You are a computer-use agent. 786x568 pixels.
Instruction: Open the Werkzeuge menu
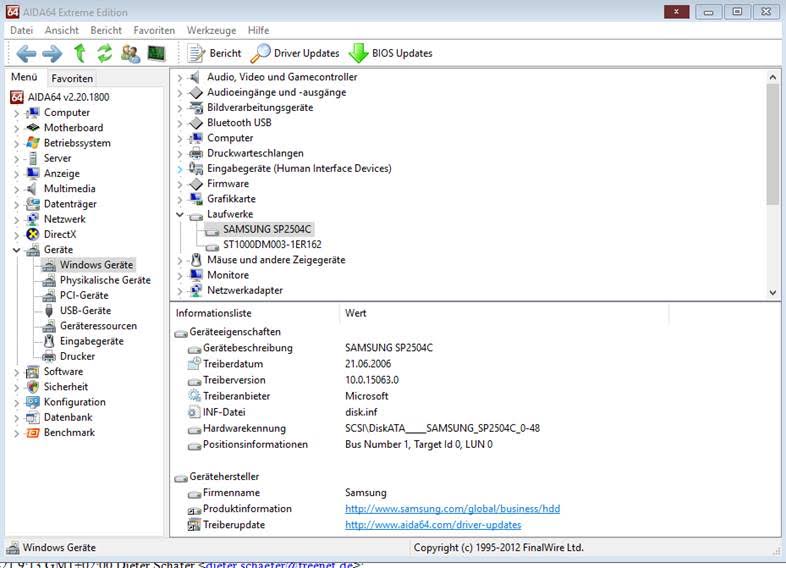(211, 31)
